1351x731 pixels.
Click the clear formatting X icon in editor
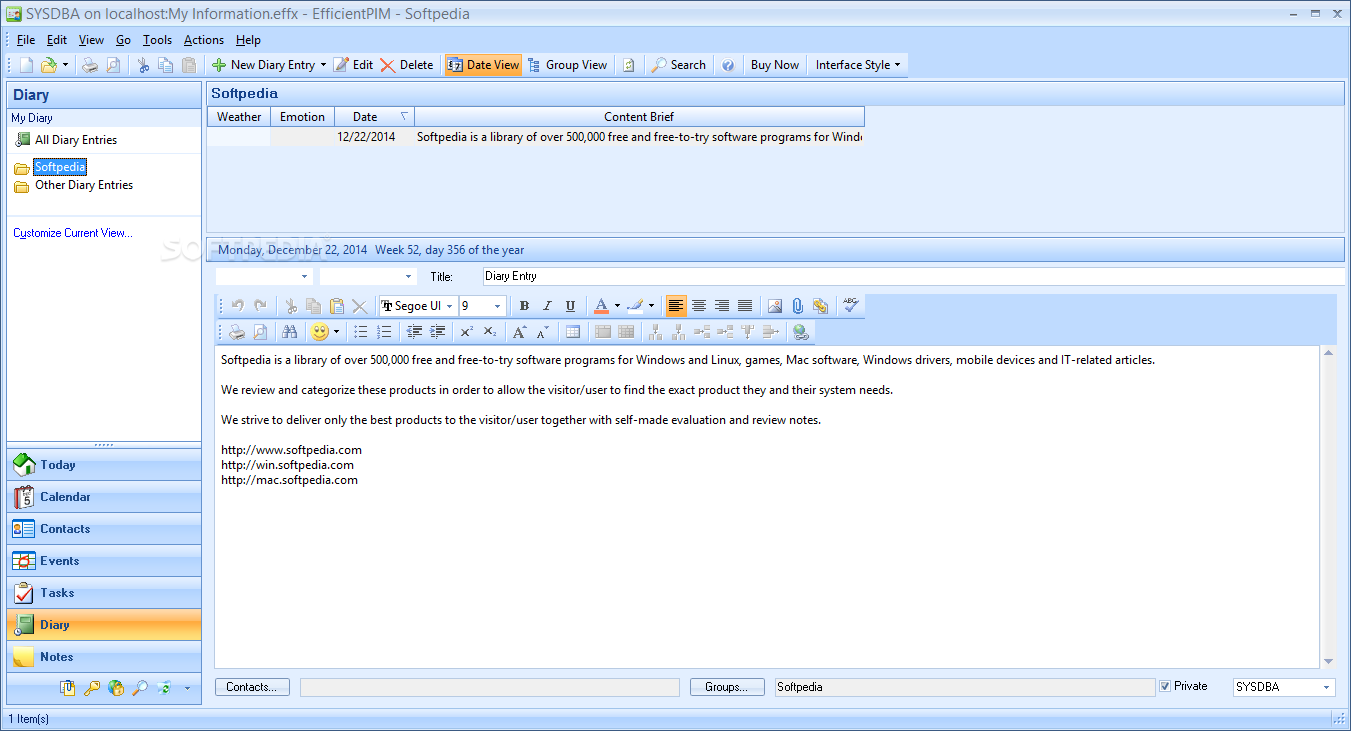[x=359, y=306]
